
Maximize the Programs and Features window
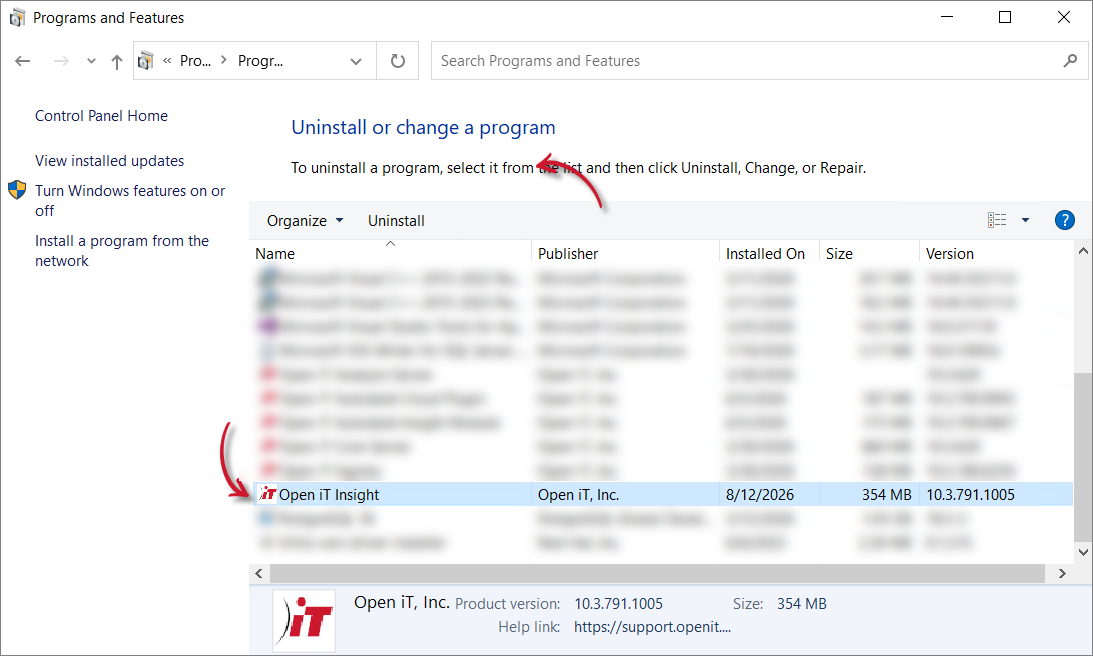coord(1004,17)
